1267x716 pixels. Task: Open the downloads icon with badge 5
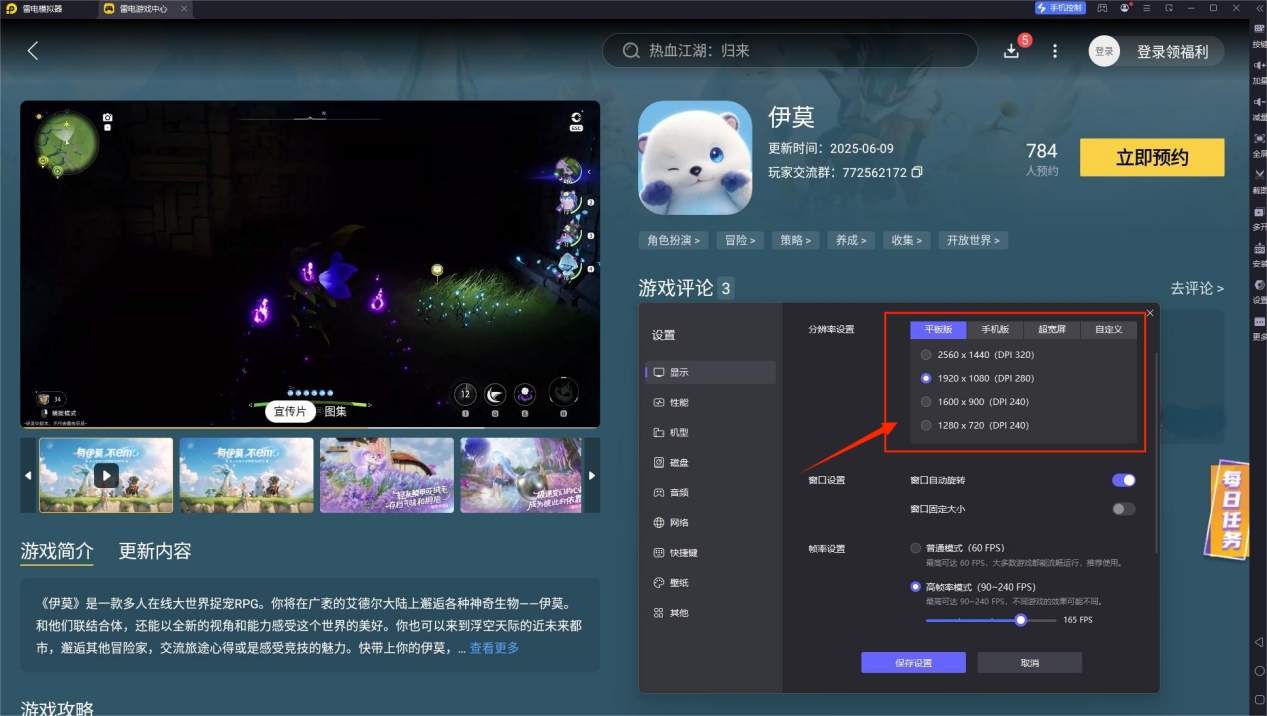[1012, 50]
